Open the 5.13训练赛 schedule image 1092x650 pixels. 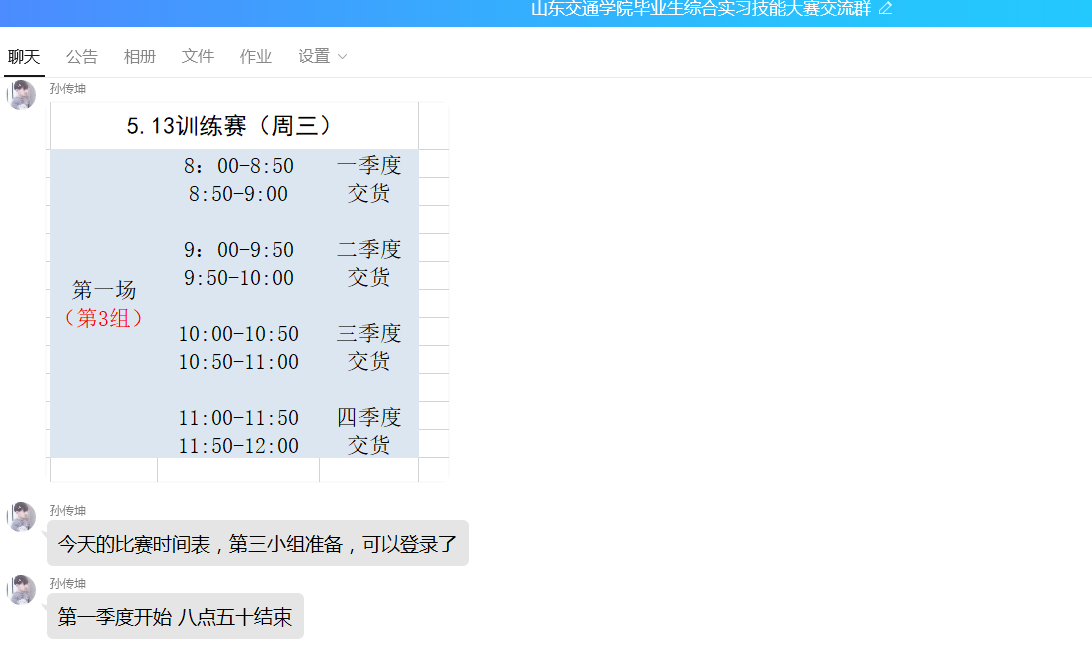point(249,292)
